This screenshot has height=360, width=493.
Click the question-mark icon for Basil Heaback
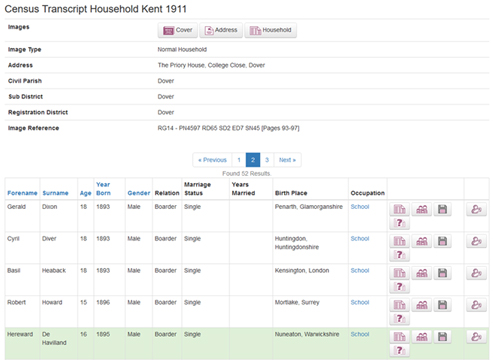pos(399,287)
